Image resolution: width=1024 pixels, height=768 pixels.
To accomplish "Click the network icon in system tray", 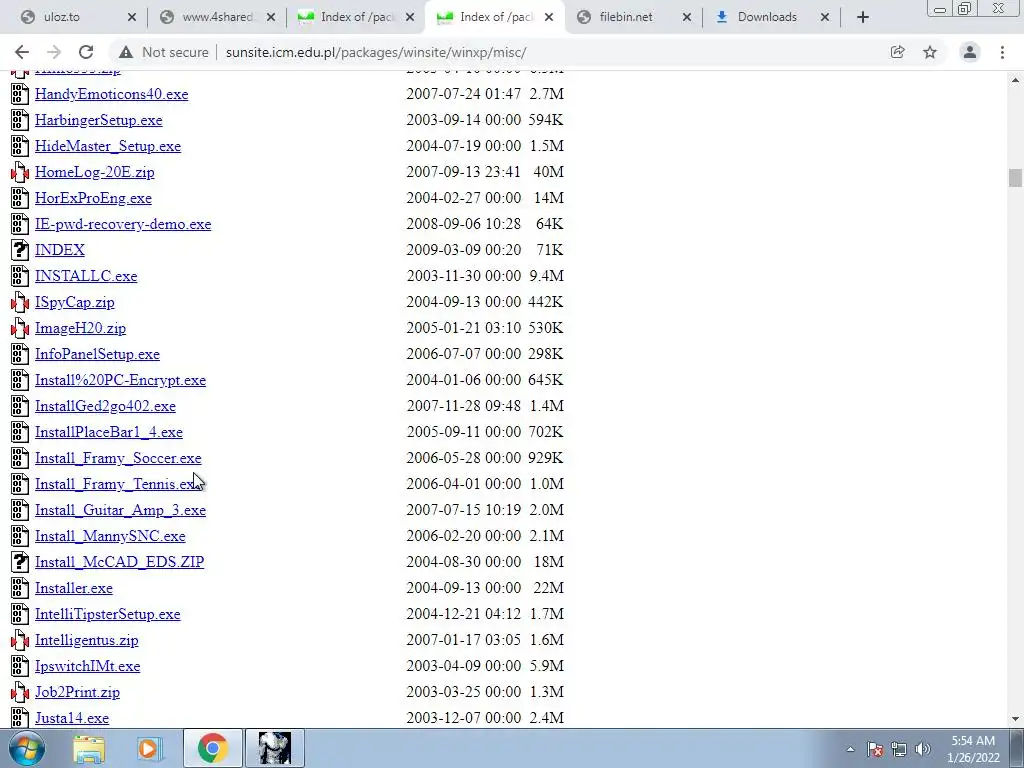I will coord(899,749).
